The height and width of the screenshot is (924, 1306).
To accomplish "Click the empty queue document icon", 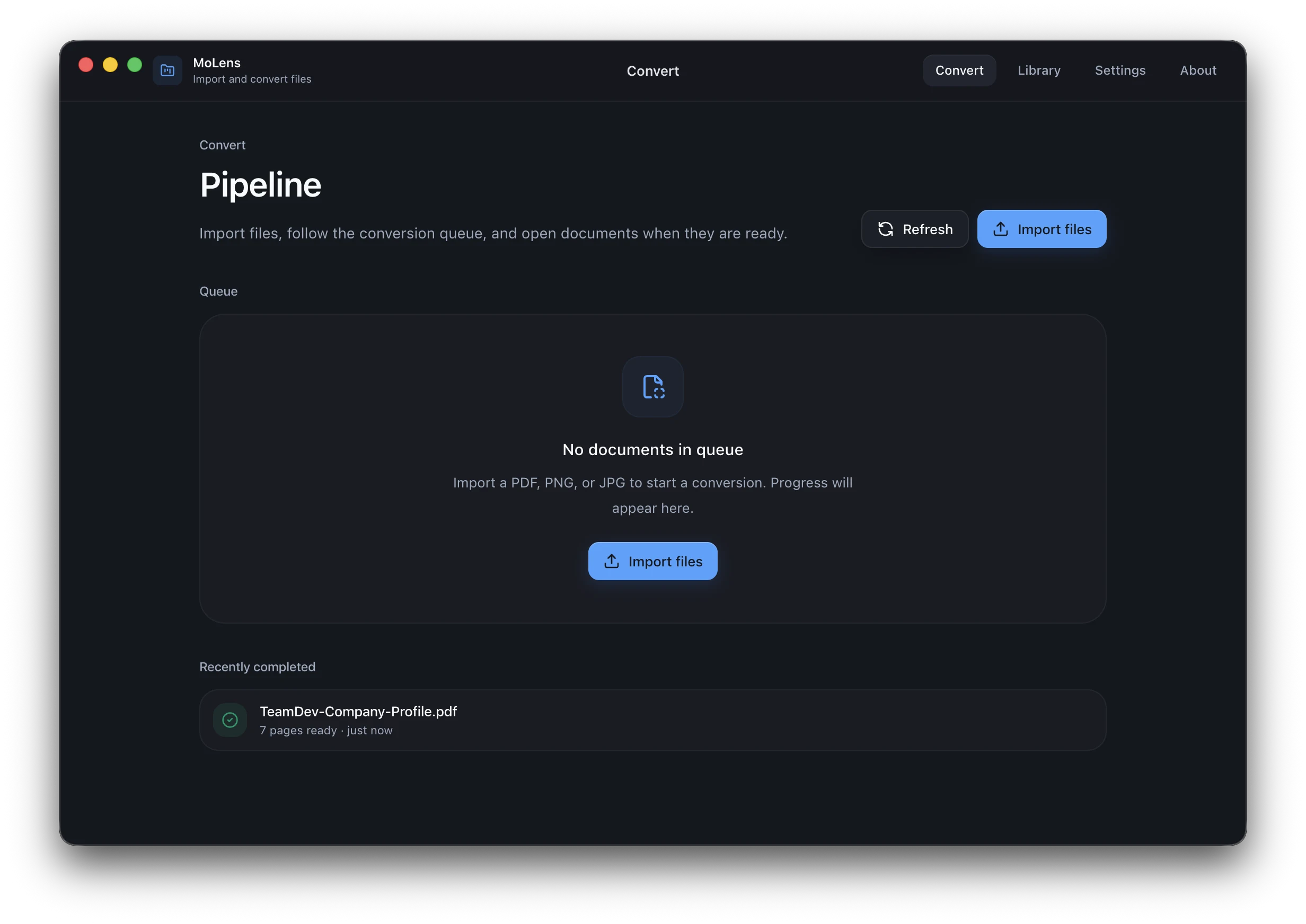I will tap(652, 387).
